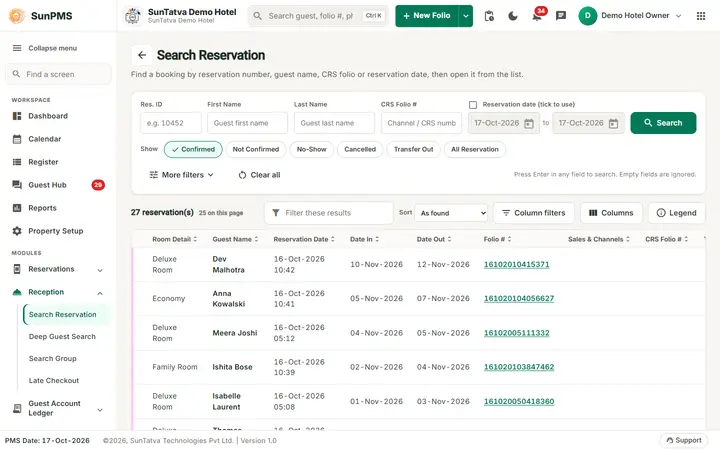This screenshot has height=450, width=720.
Task: Click Clear all filters
Action: 259,175
